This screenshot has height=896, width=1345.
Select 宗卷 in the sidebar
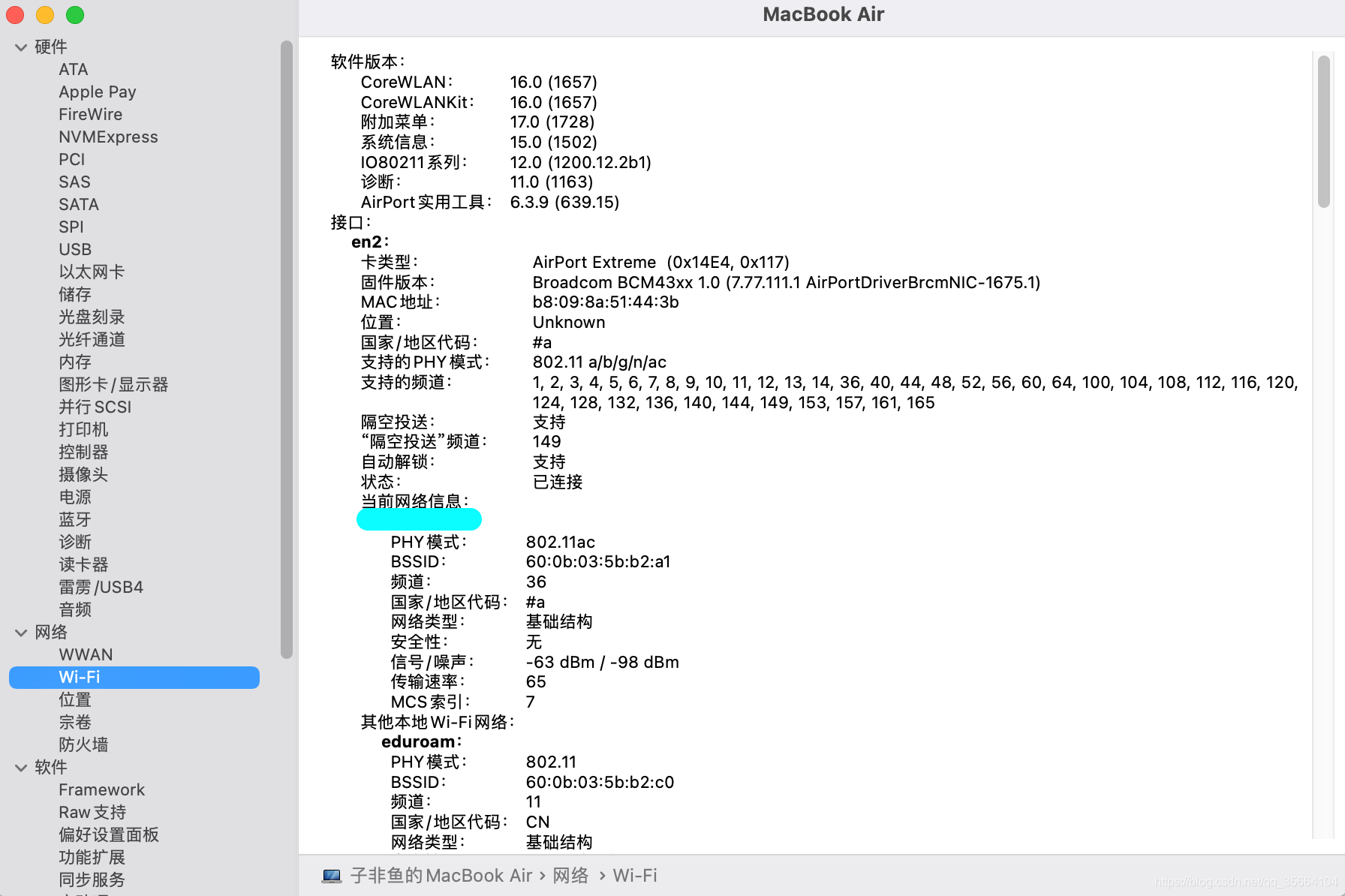click(75, 723)
